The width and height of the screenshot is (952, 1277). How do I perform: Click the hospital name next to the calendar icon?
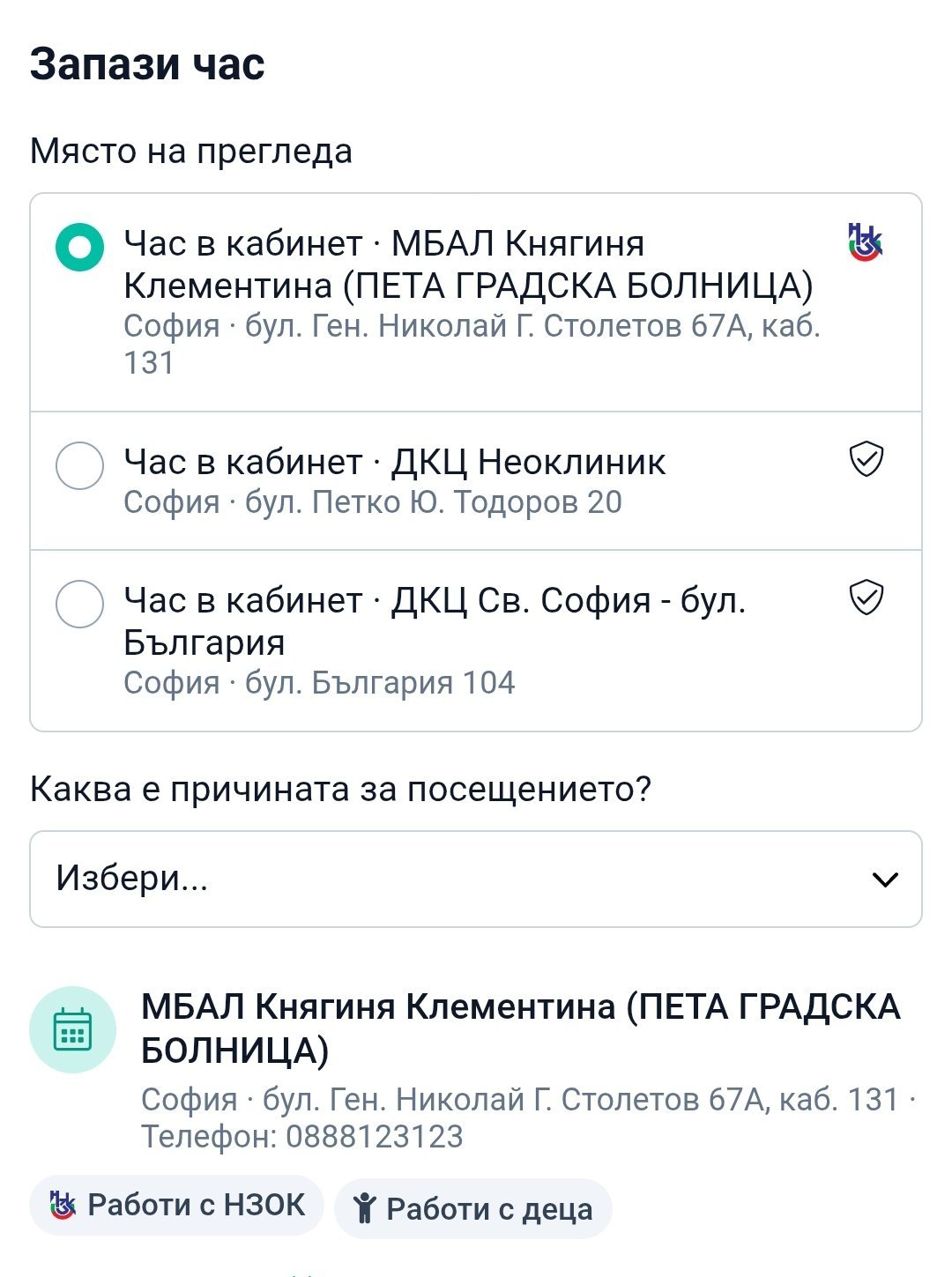520,1028
